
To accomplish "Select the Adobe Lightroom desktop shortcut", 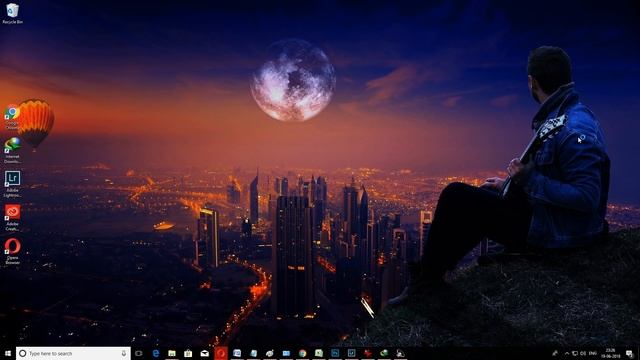I will point(12,184).
